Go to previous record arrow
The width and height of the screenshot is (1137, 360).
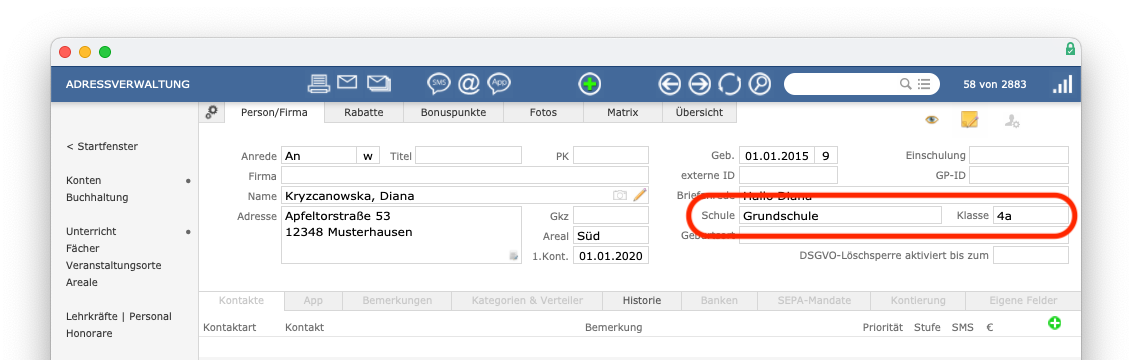[x=669, y=83]
